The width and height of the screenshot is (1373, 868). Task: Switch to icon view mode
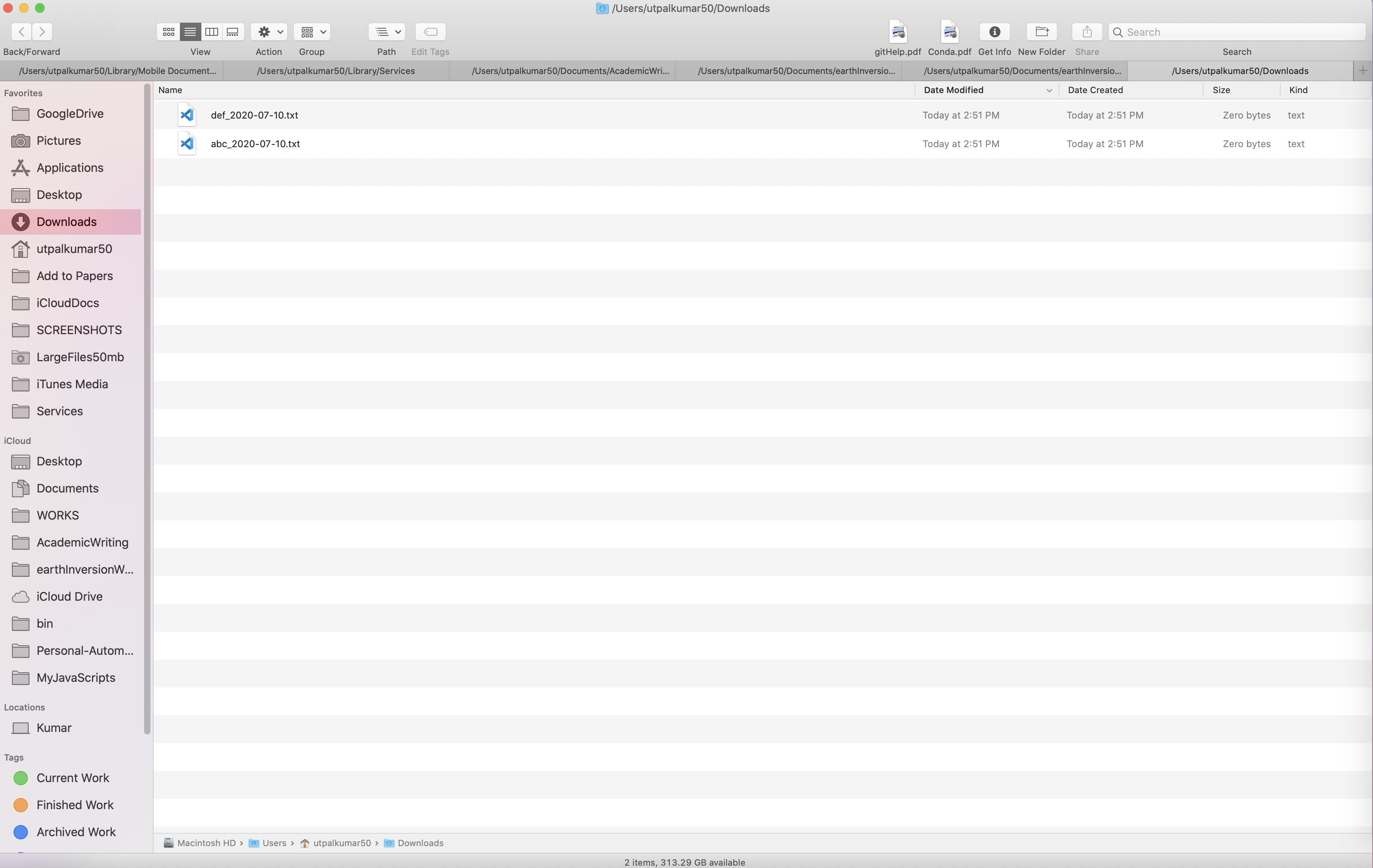pyautogui.click(x=168, y=32)
